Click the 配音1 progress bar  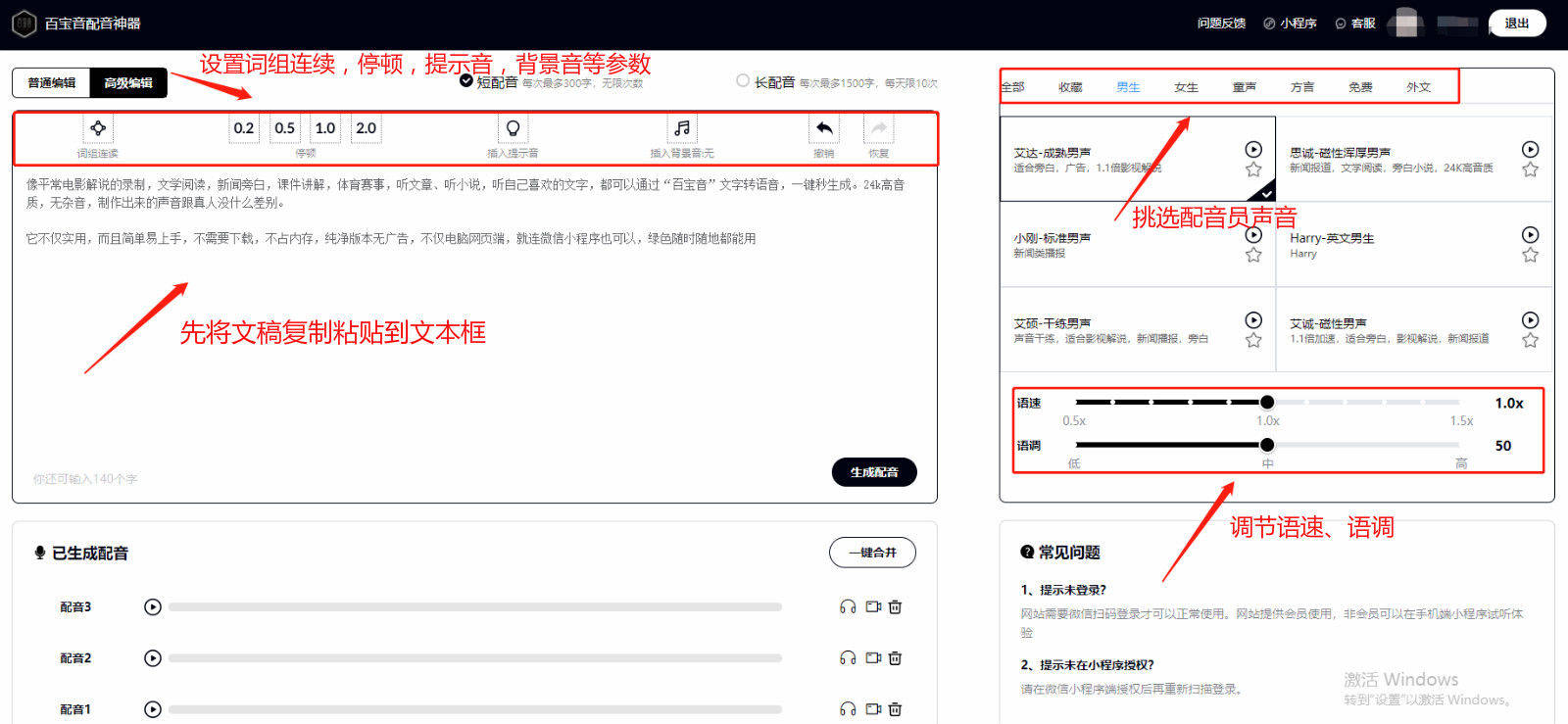pos(475,709)
